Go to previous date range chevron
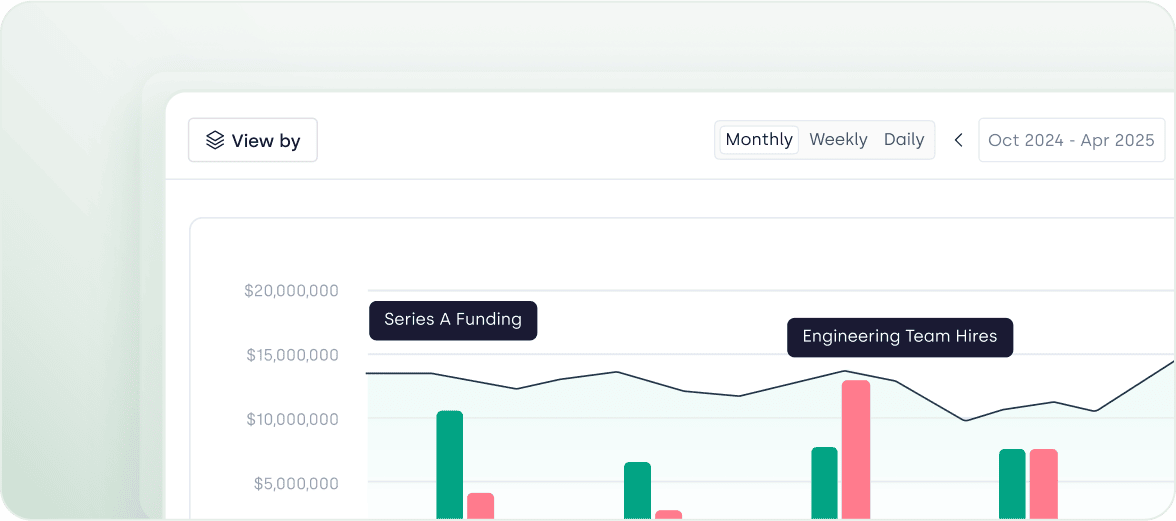1176x521 pixels. point(958,140)
